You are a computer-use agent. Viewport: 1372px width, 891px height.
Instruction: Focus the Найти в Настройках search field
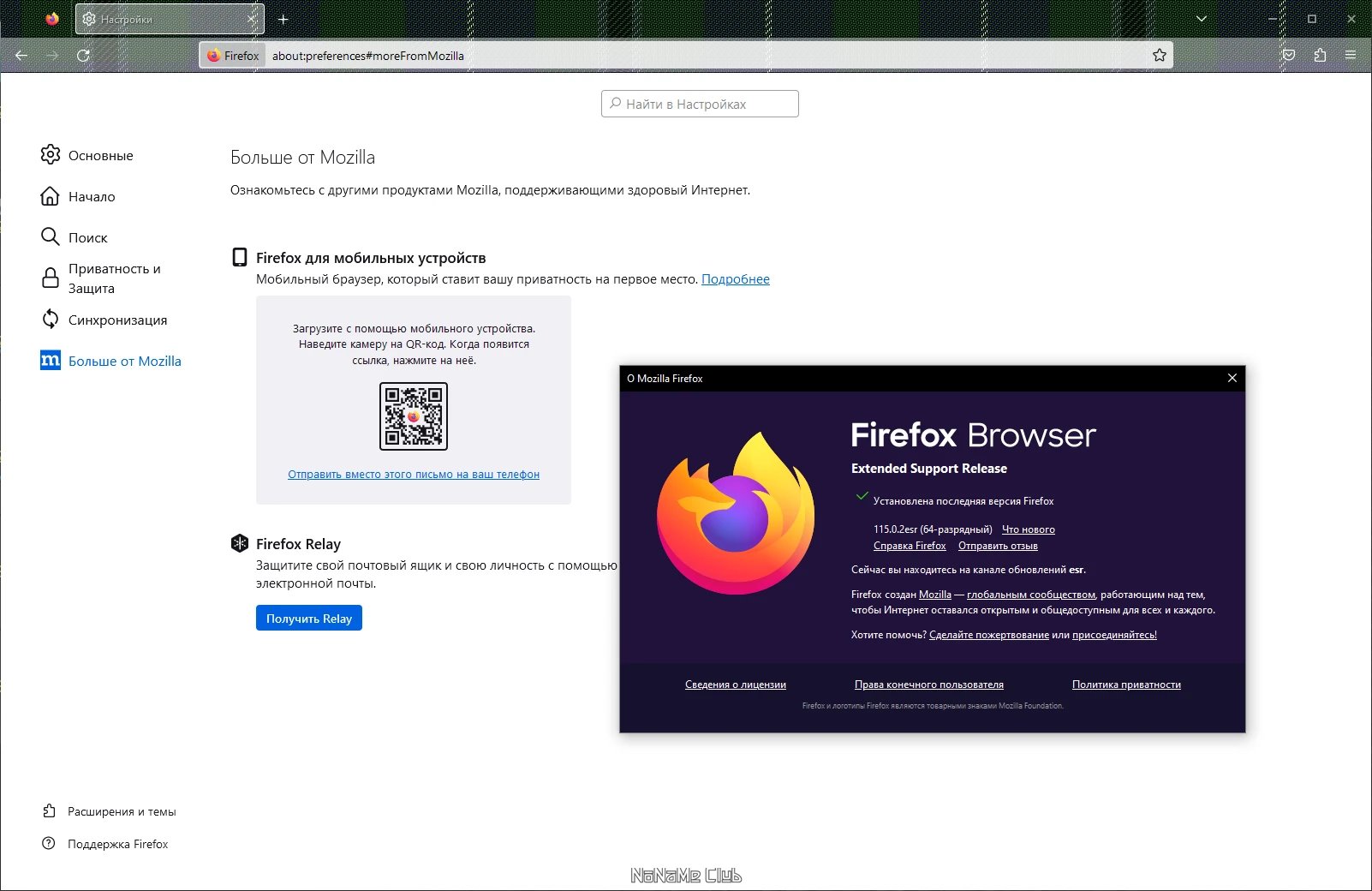click(700, 104)
